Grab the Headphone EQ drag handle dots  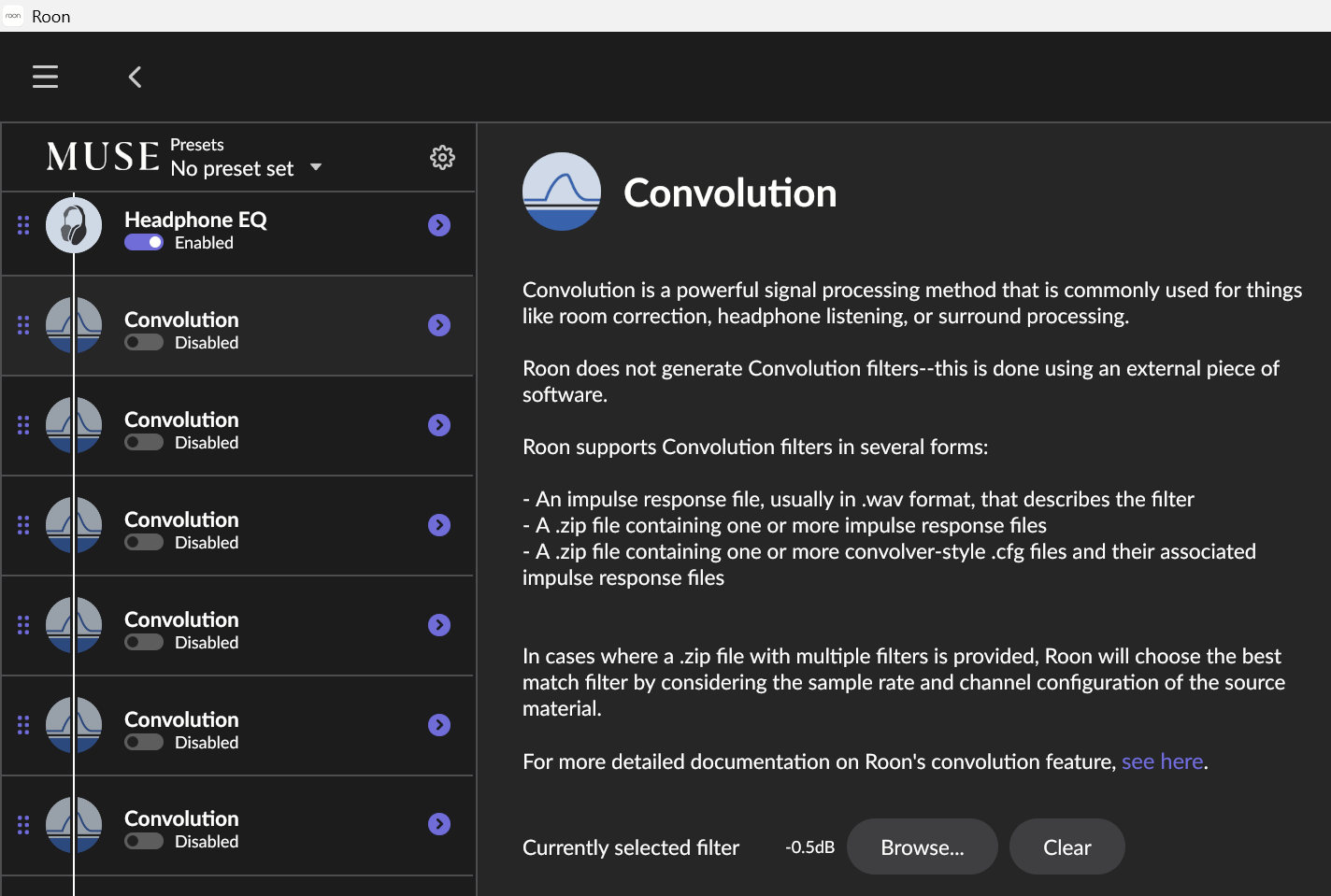23,225
